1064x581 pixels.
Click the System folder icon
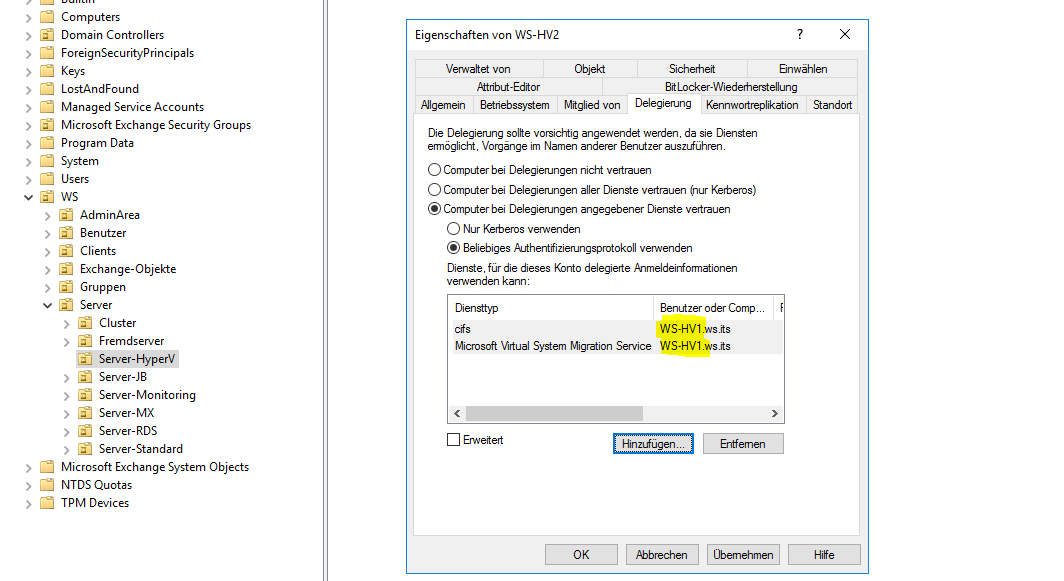click(47, 160)
